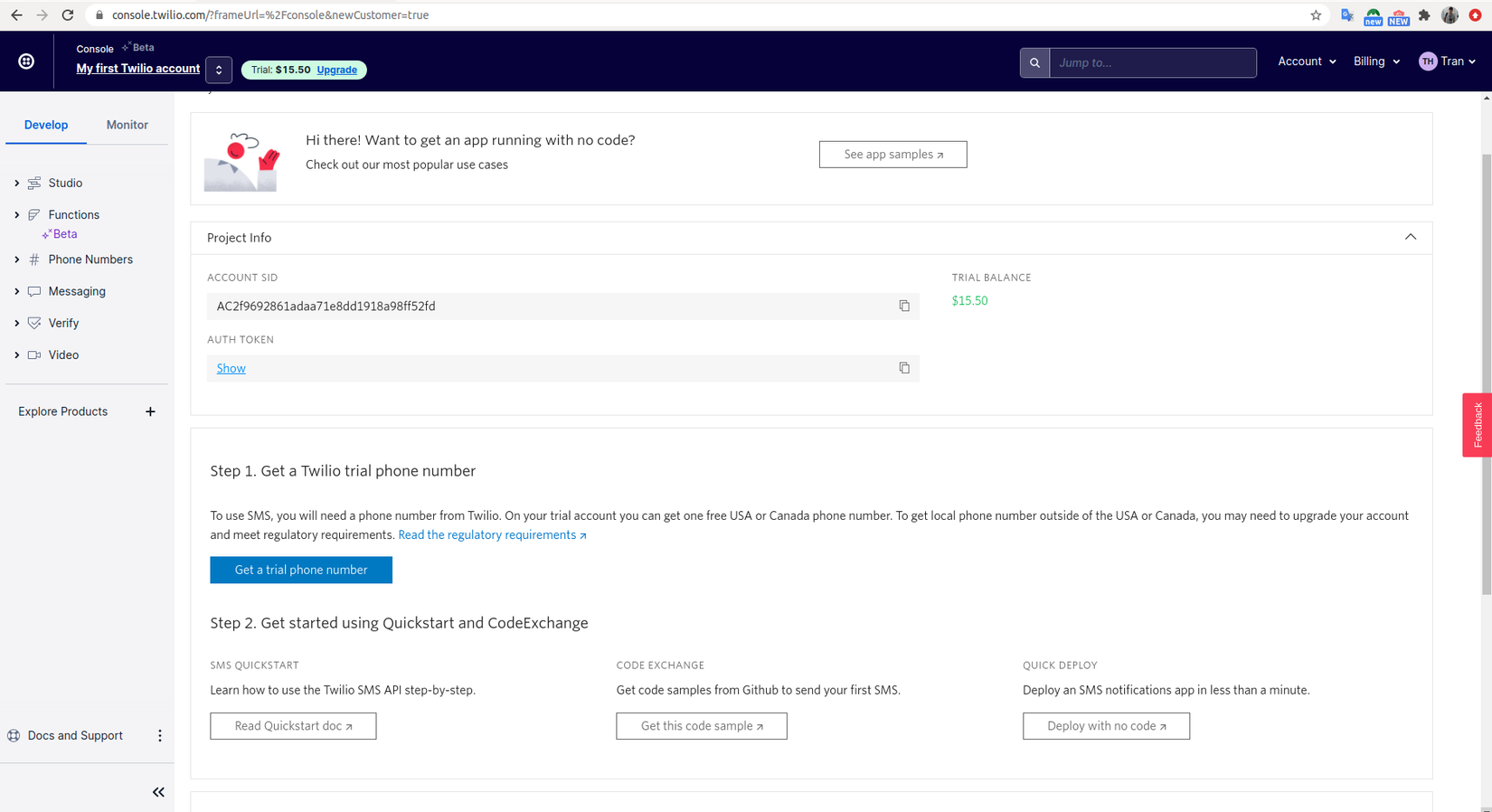1492x812 pixels.
Task: Expand the Phone Numbers tree item
Action: click(17, 260)
